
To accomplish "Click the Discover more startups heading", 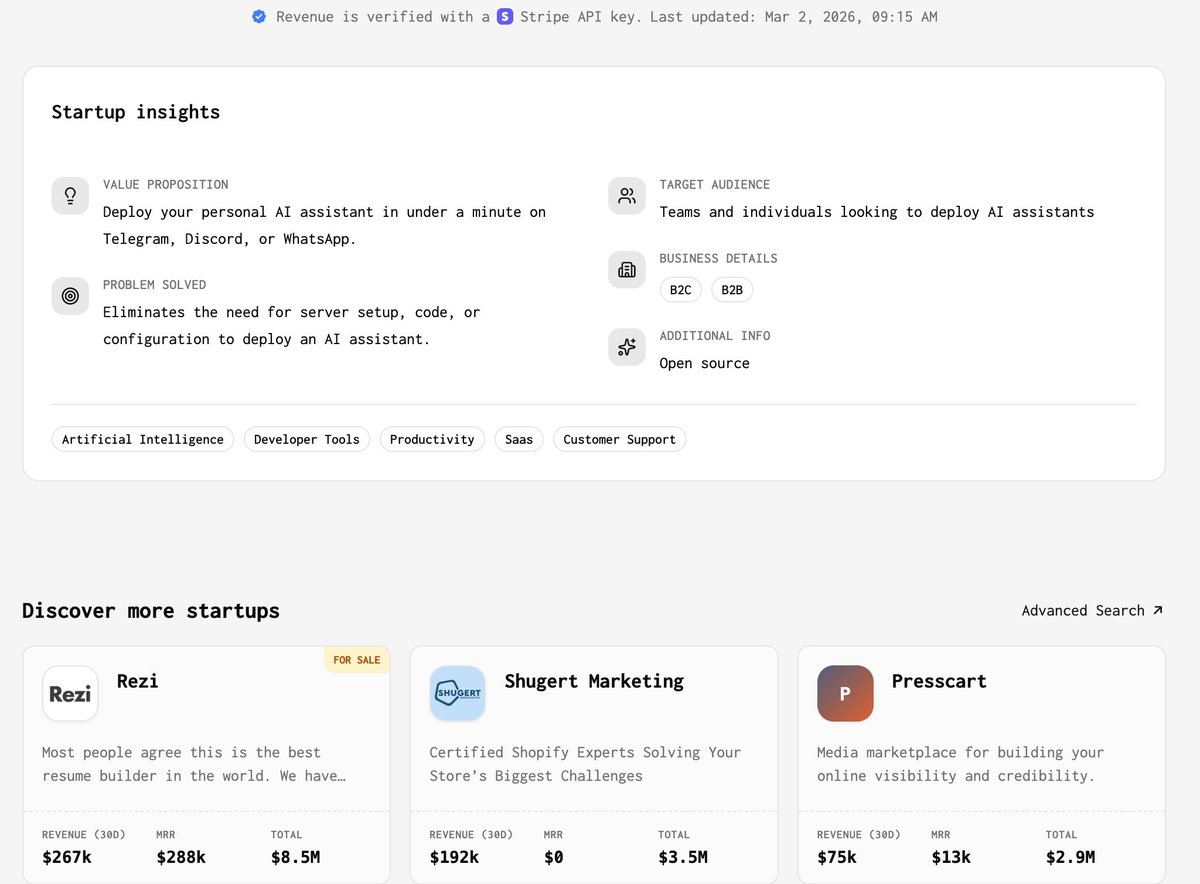I will pos(151,610).
